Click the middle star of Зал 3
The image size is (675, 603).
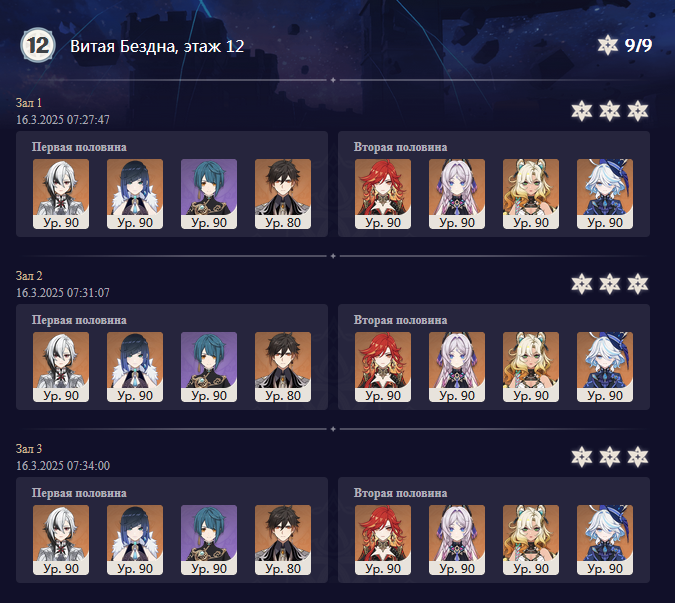610,457
